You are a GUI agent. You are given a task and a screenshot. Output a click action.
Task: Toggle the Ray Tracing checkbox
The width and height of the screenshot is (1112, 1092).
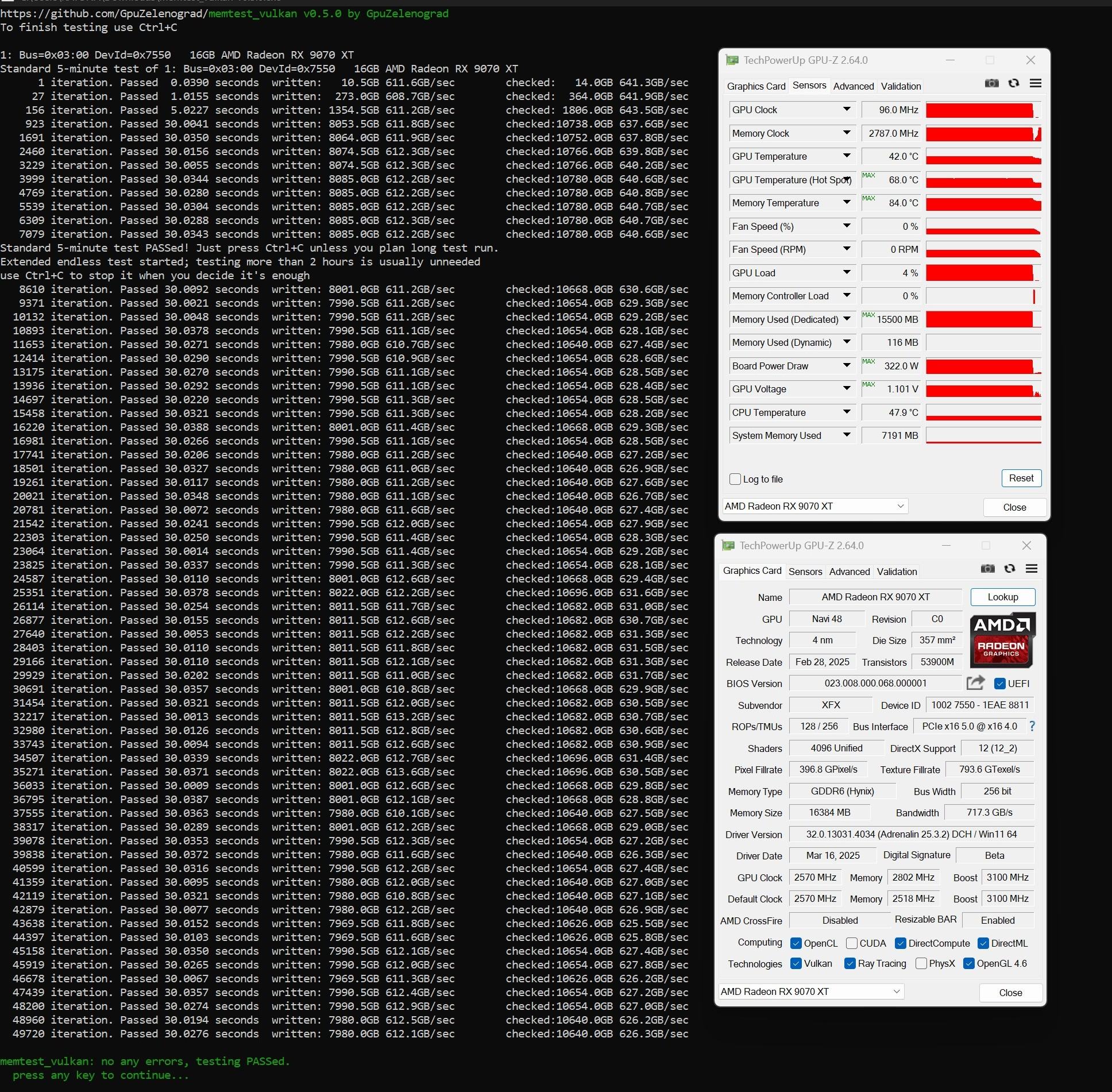(850, 963)
